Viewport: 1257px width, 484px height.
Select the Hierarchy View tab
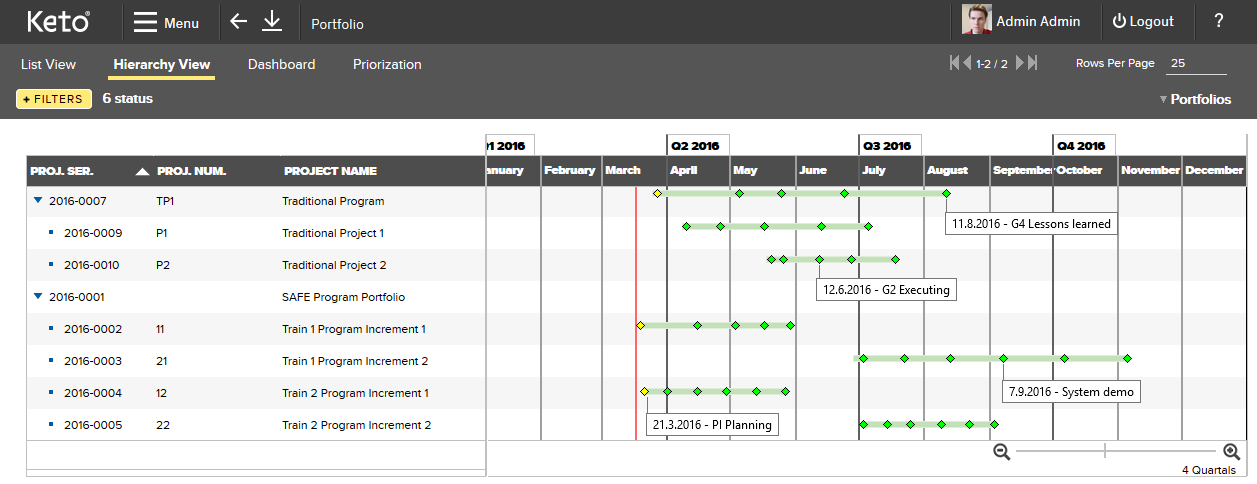click(x=162, y=64)
